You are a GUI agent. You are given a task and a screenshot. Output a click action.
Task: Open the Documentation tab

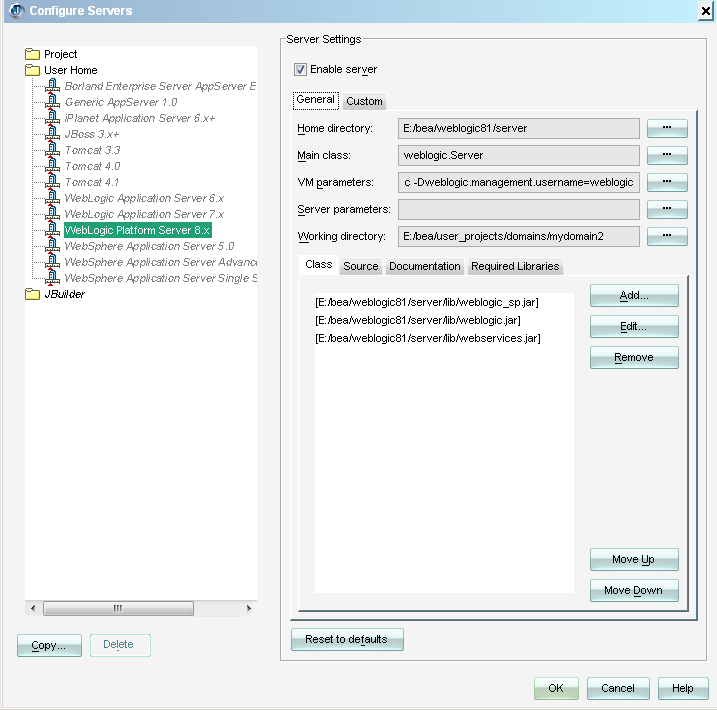click(x=424, y=266)
